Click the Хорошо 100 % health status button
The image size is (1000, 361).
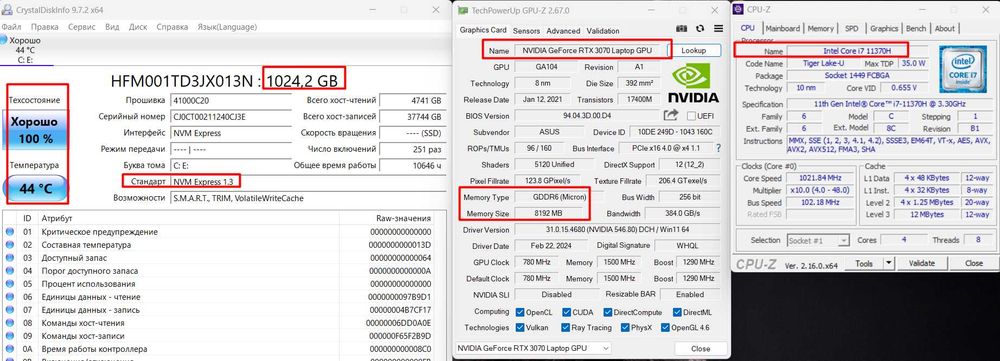[36, 130]
